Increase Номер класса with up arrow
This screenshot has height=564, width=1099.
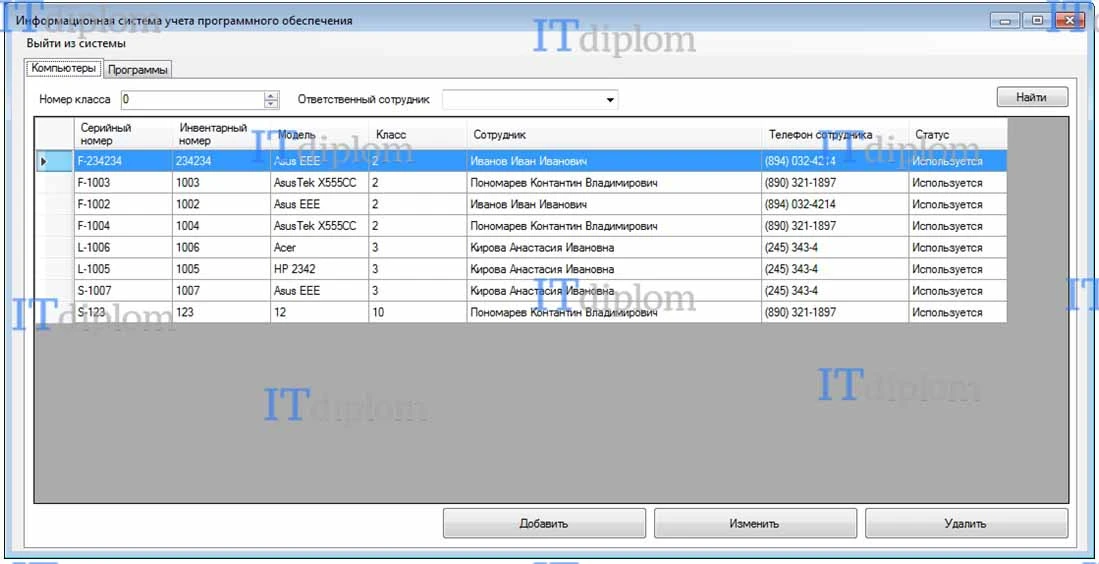pos(271,95)
